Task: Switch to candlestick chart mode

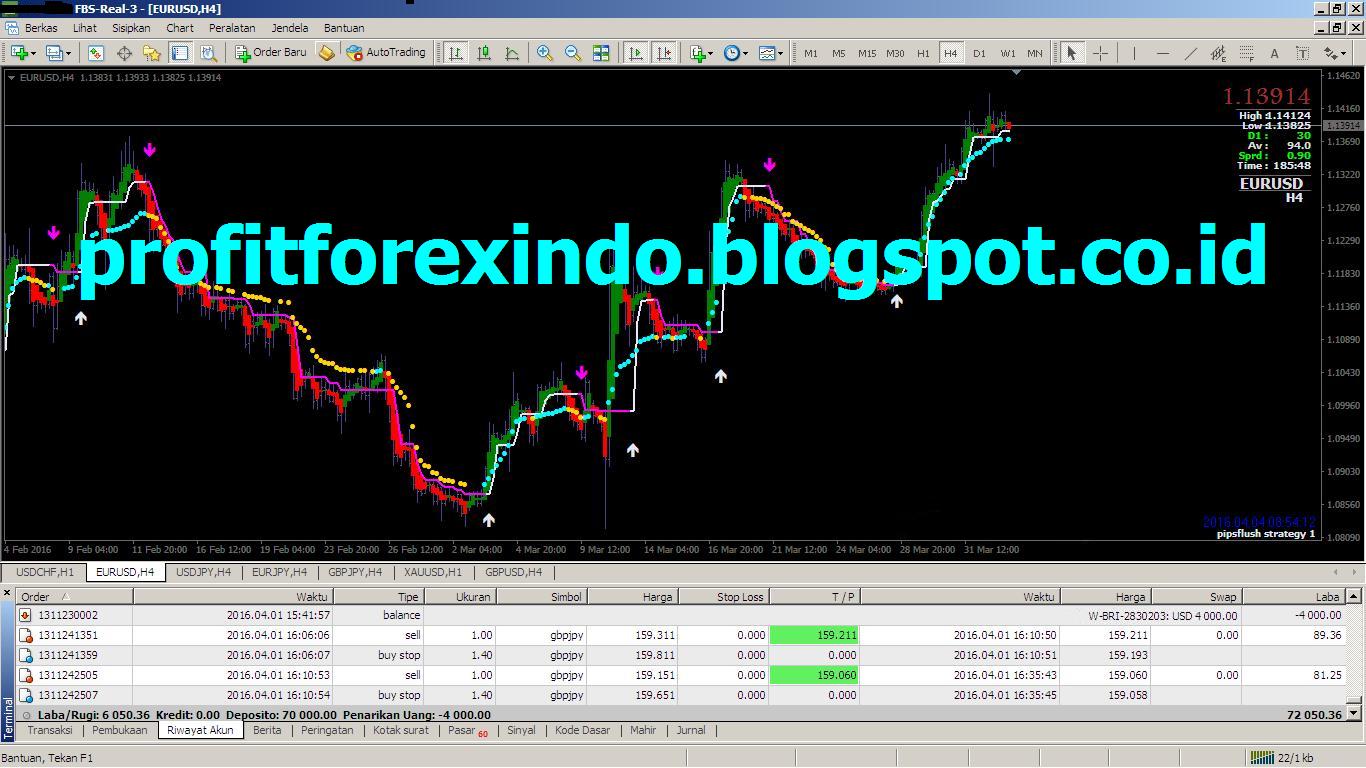Action: pyautogui.click(x=484, y=53)
